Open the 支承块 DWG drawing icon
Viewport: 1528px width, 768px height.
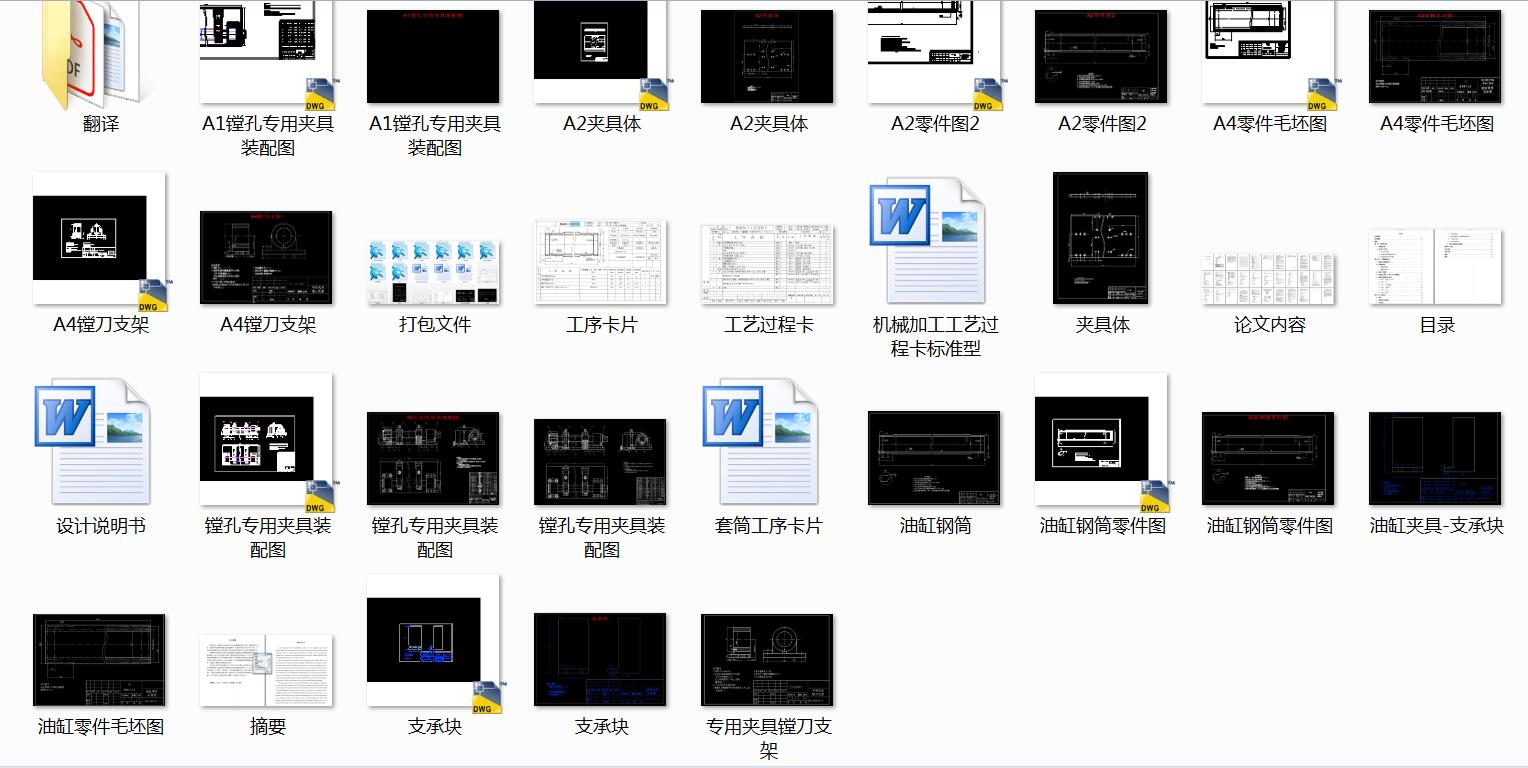pos(435,643)
